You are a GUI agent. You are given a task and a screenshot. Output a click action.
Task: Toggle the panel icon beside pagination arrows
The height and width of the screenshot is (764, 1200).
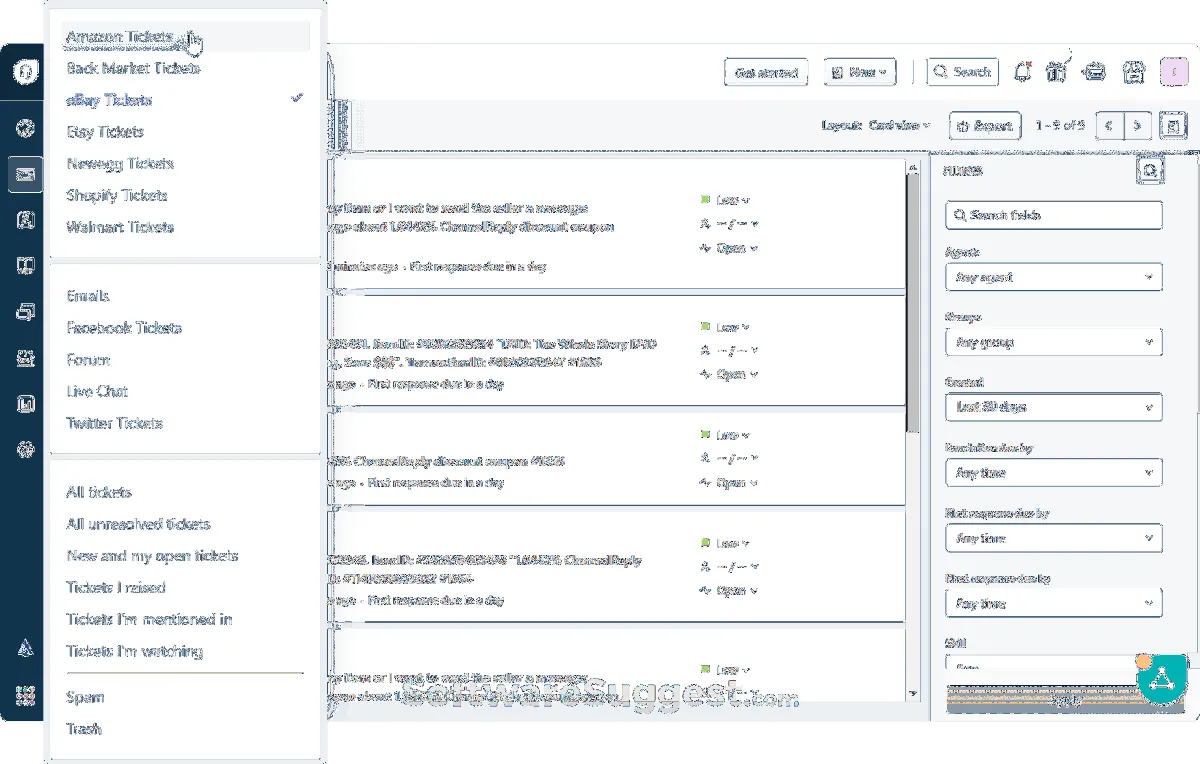[x=1172, y=126]
